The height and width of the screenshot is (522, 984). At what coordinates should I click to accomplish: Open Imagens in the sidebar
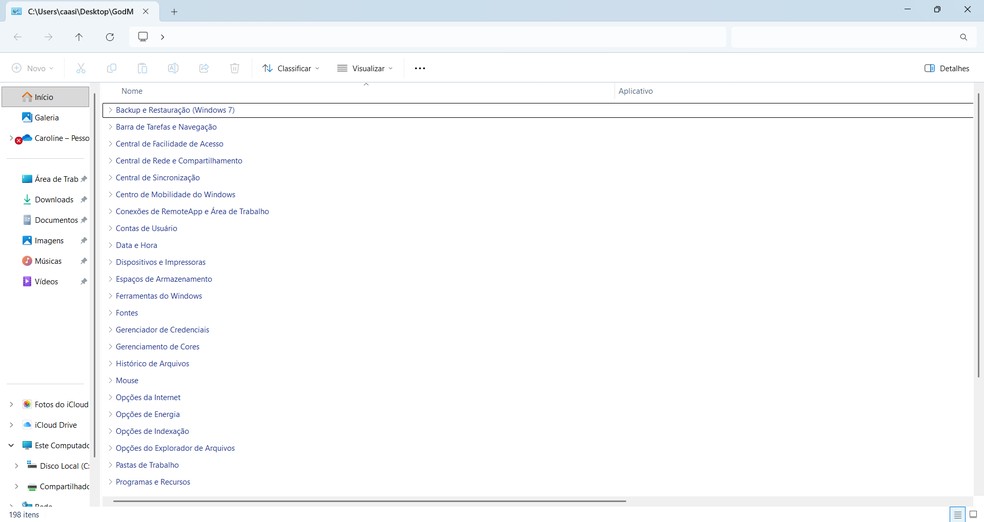(x=49, y=241)
